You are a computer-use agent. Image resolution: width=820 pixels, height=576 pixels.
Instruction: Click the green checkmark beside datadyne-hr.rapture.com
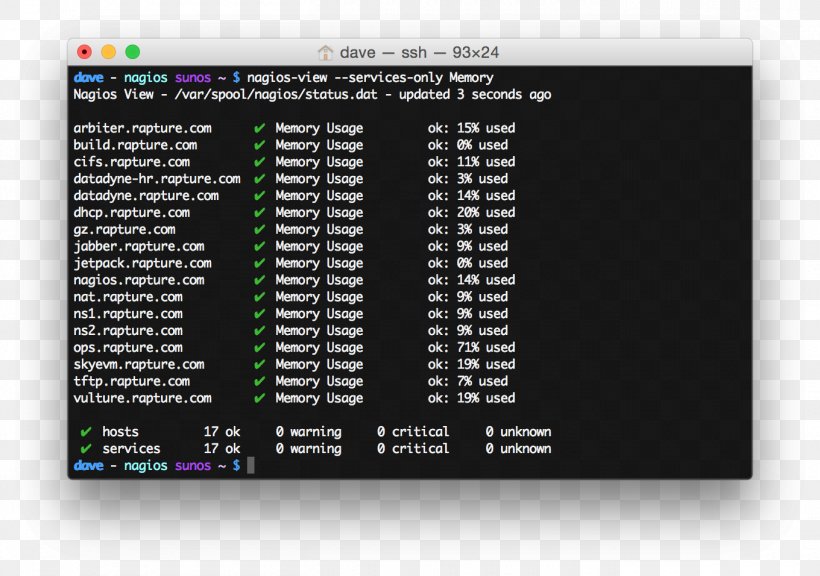point(259,179)
